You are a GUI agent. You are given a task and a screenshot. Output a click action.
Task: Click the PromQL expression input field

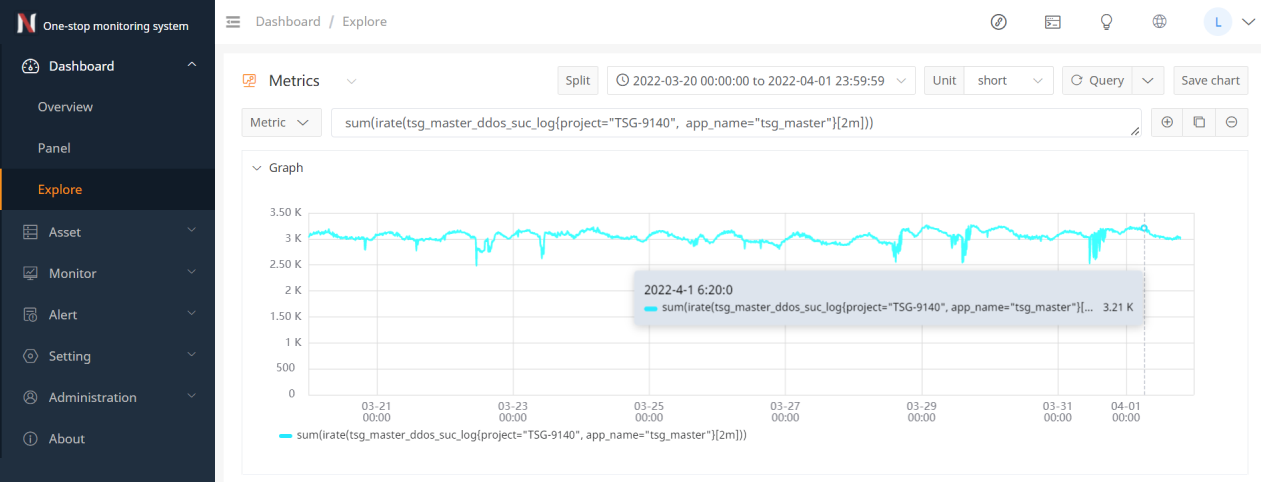click(x=735, y=122)
